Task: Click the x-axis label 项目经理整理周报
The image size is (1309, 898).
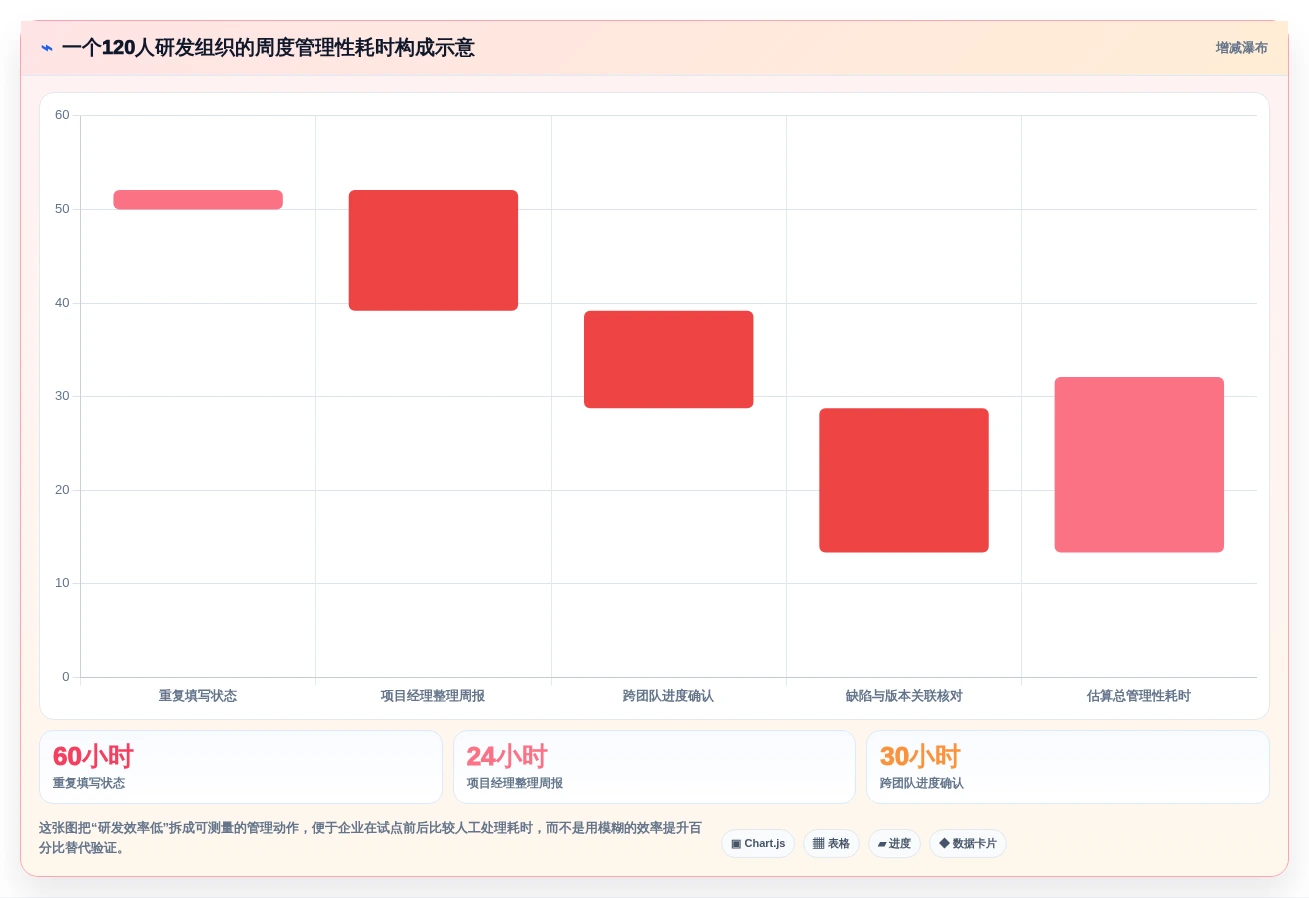Action: 433,696
